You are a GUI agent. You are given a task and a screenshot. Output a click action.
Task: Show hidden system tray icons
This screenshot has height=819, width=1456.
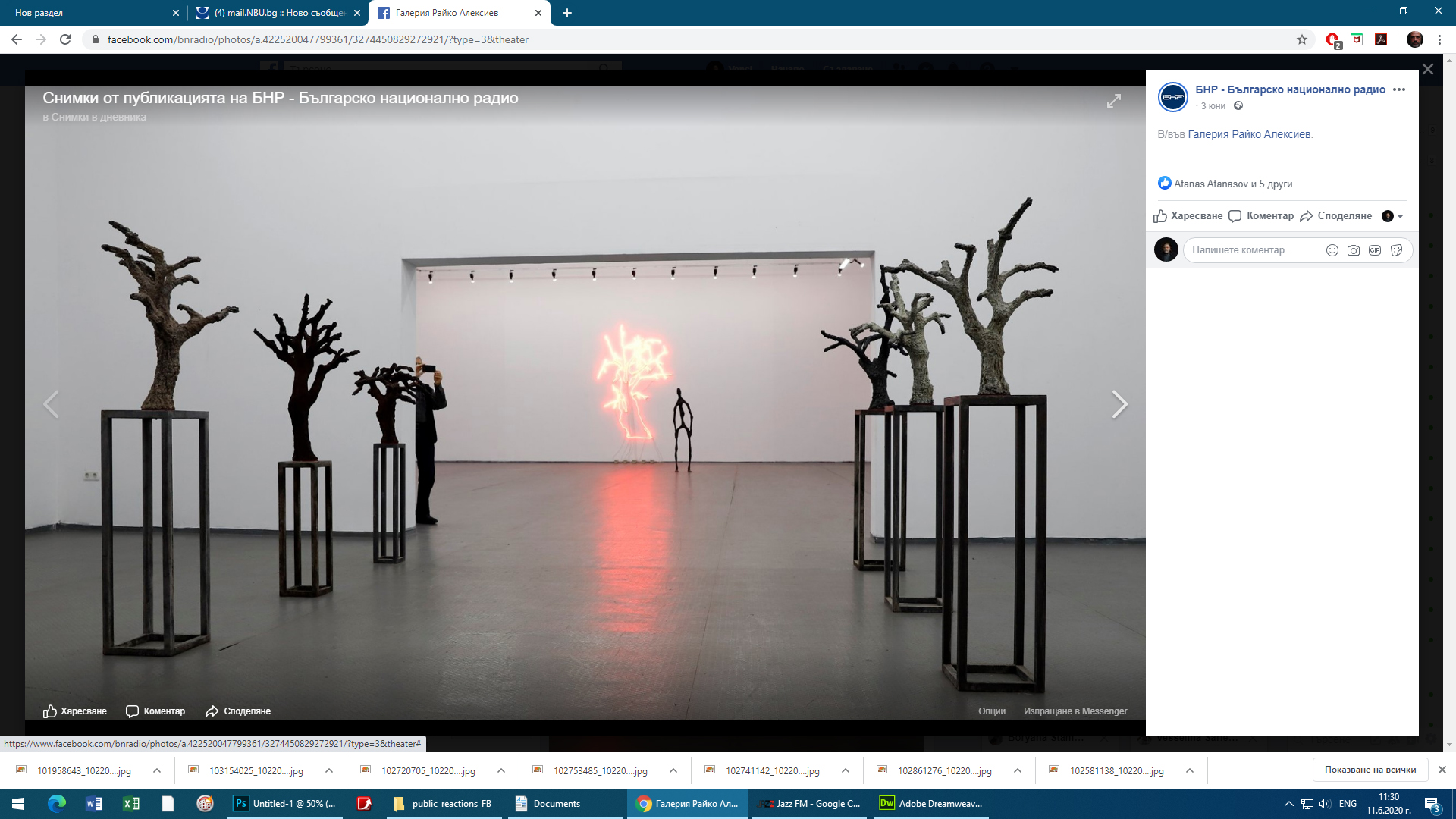click(x=1288, y=804)
